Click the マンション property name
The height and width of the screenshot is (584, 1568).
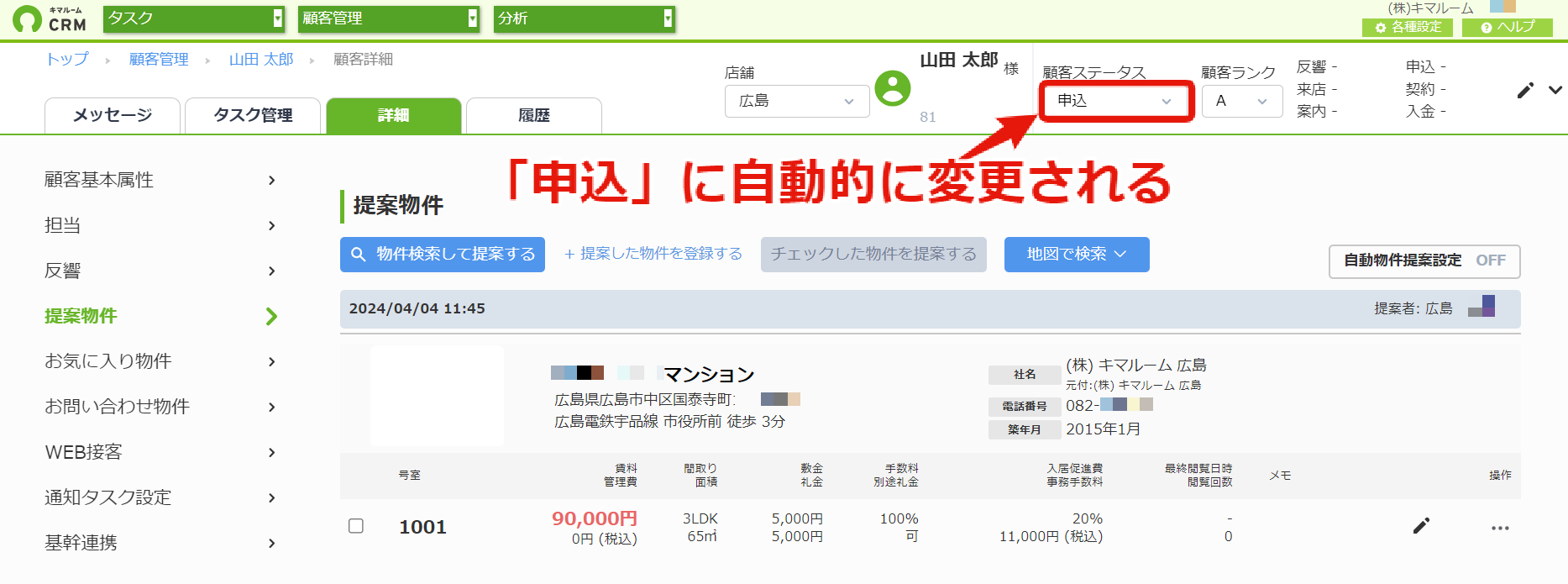pyautogui.click(x=710, y=374)
